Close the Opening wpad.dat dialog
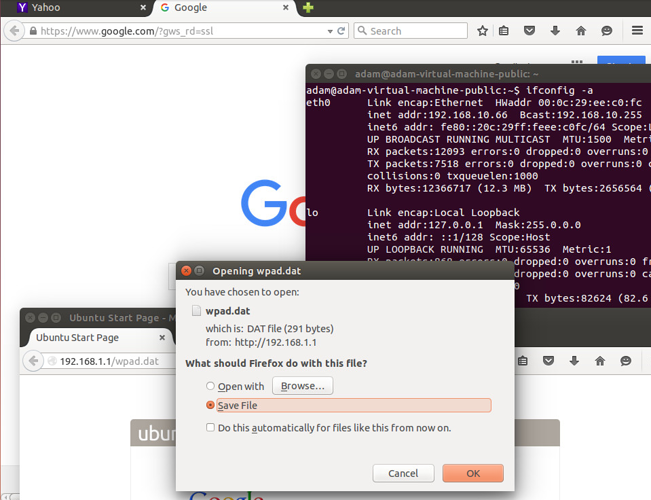 186,271
